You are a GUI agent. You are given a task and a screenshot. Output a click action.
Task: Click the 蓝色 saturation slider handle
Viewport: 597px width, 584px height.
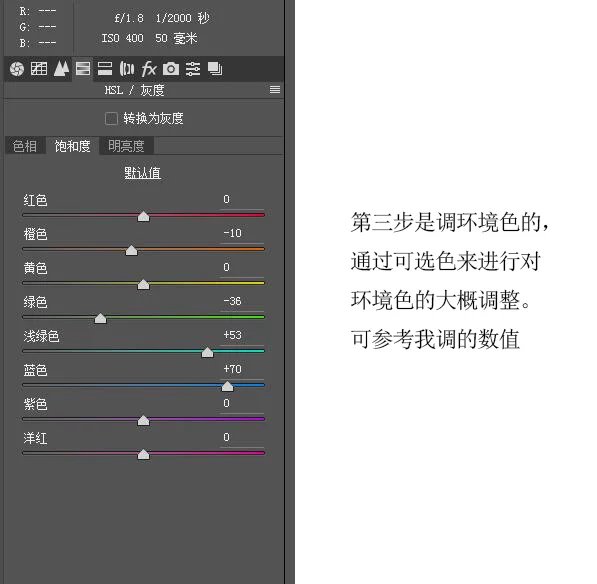click(x=227, y=386)
